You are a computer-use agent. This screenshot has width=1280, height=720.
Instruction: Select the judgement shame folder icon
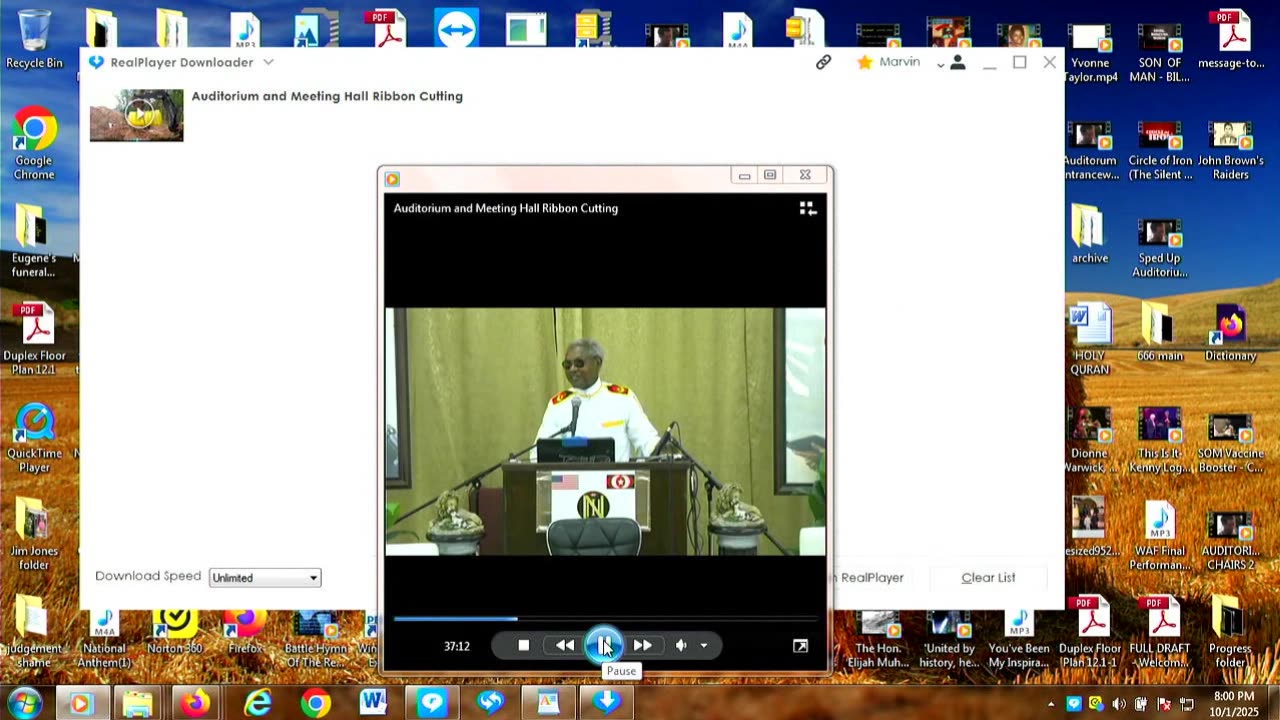(x=34, y=633)
